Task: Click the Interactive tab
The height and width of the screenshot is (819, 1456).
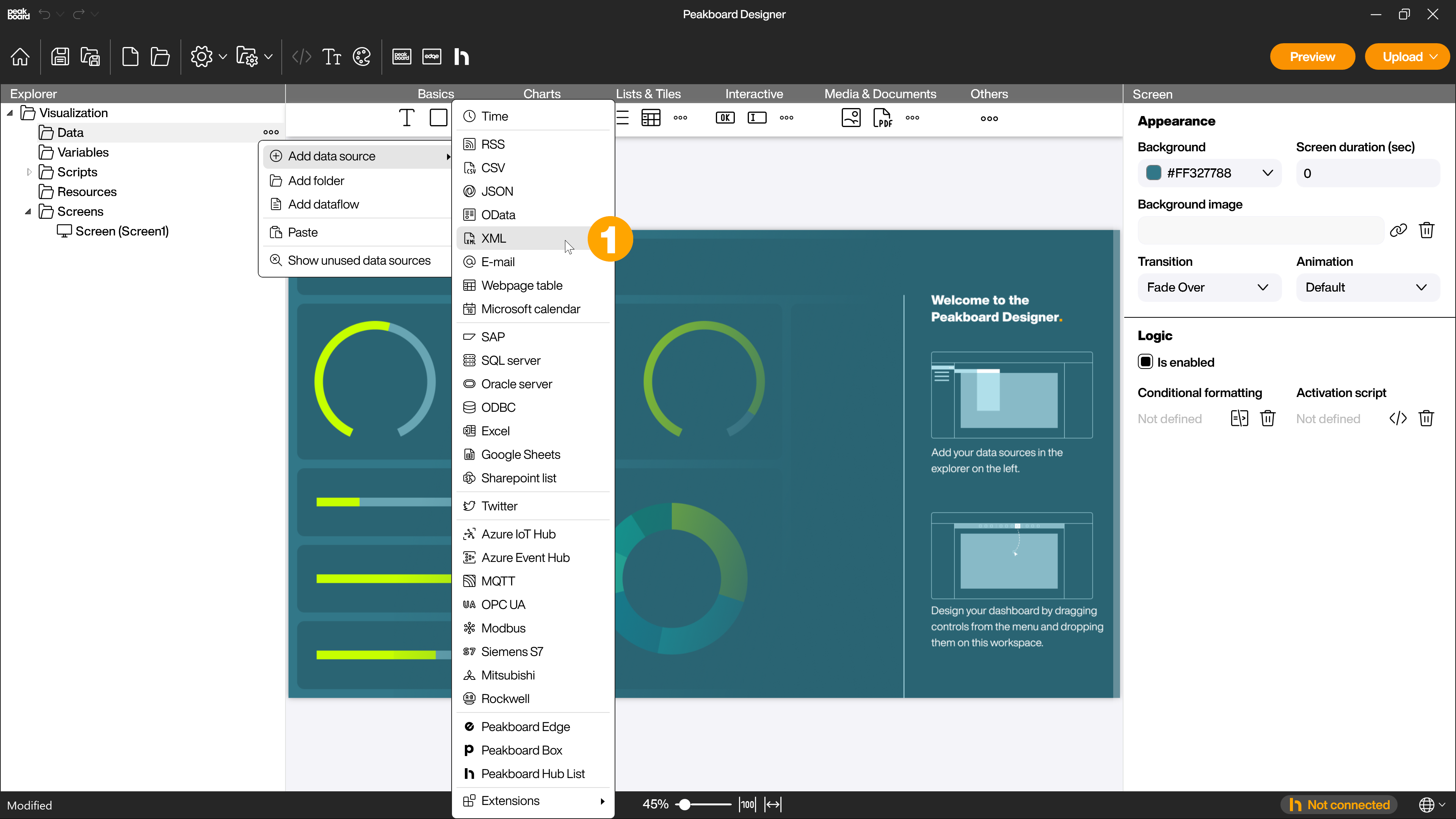Action: click(x=754, y=93)
